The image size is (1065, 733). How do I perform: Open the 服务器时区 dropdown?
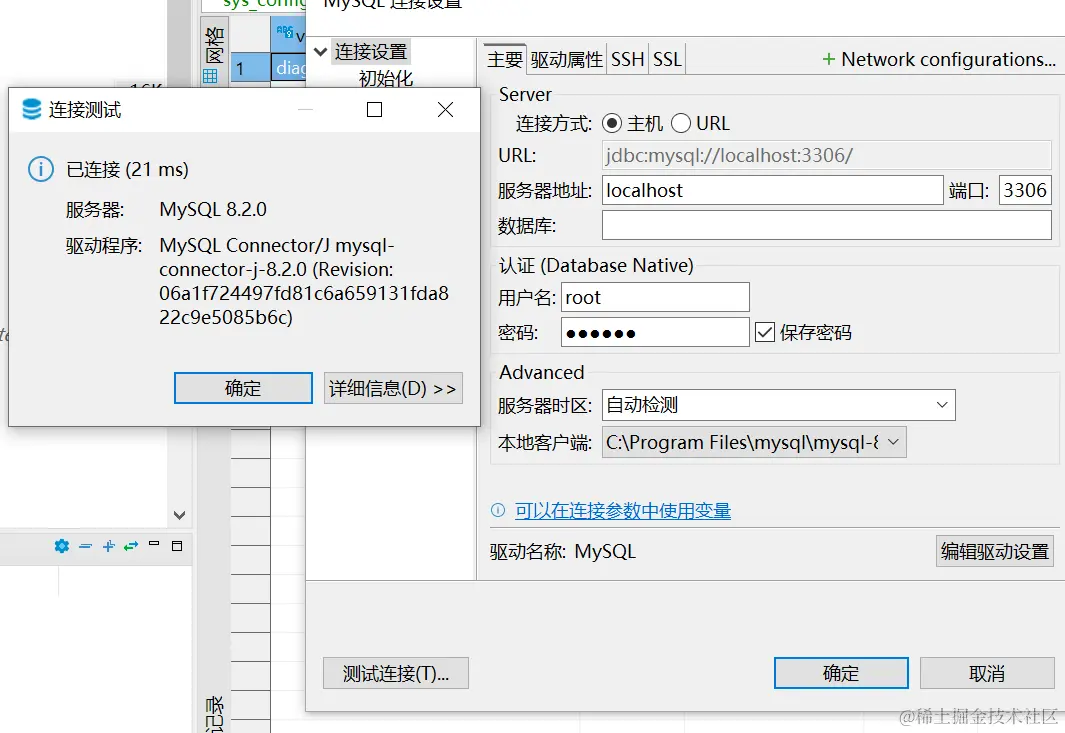[941, 405]
